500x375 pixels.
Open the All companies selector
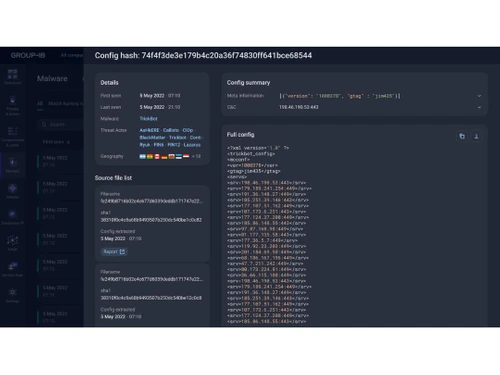click(x=72, y=55)
